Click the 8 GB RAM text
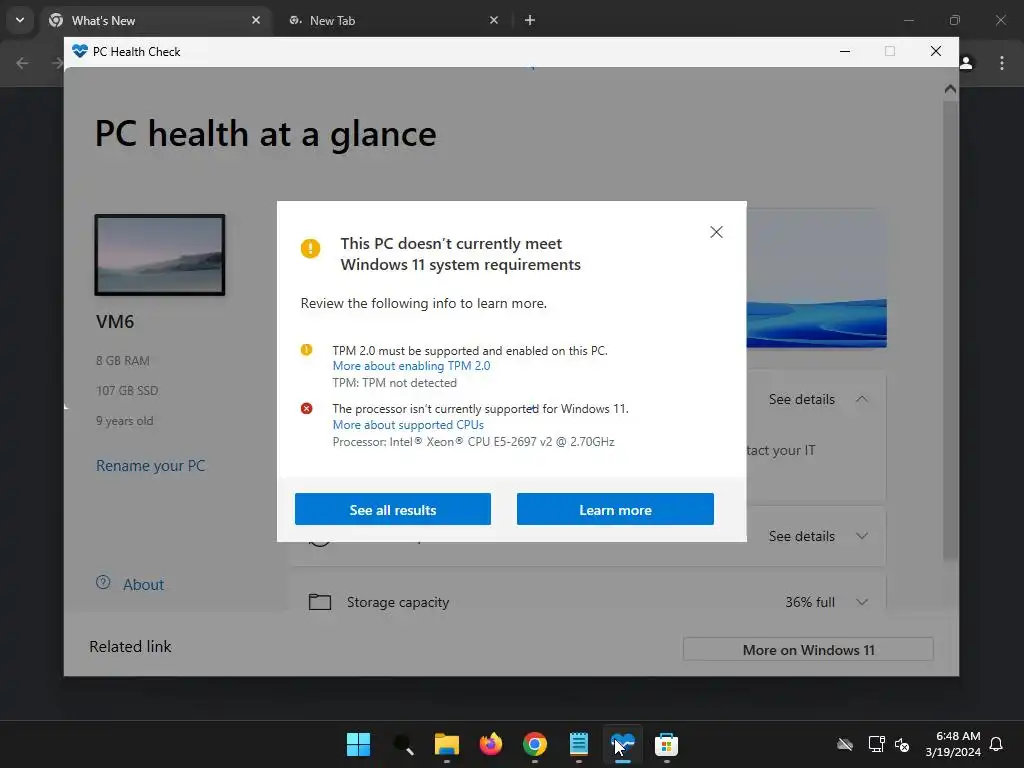The width and height of the screenshot is (1024, 768). coord(123,360)
